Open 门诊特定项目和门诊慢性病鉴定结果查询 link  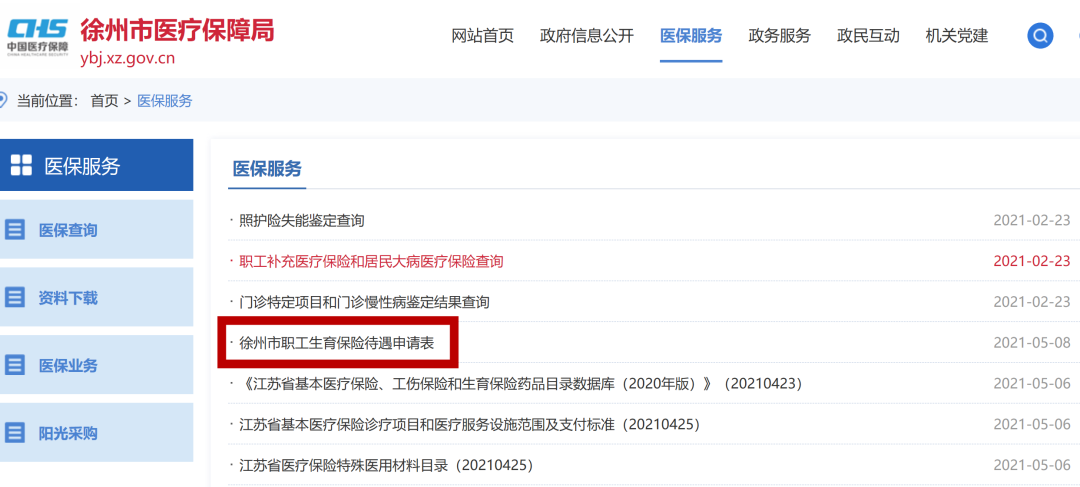(364, 302)
